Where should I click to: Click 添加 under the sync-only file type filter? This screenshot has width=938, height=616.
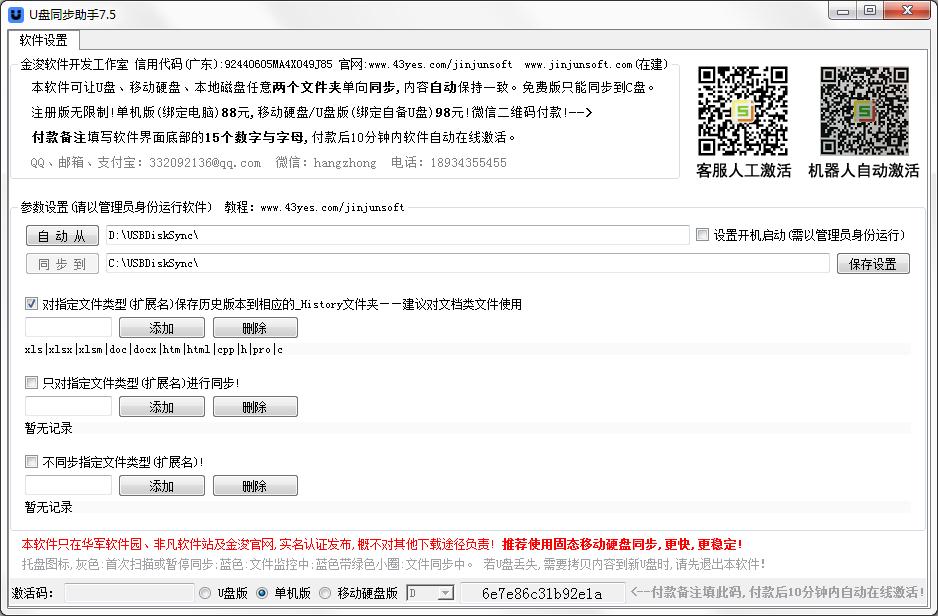point(161,406)
